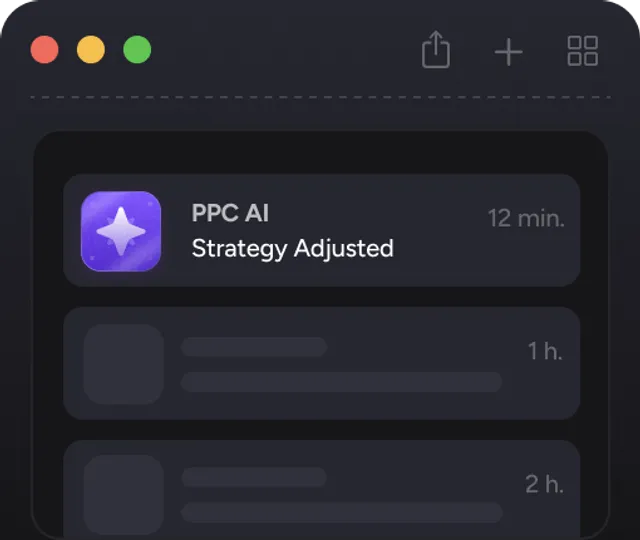Click the "2 h." timestamp
The height and width of the screenshot is (540, 640).
(544, 484)
